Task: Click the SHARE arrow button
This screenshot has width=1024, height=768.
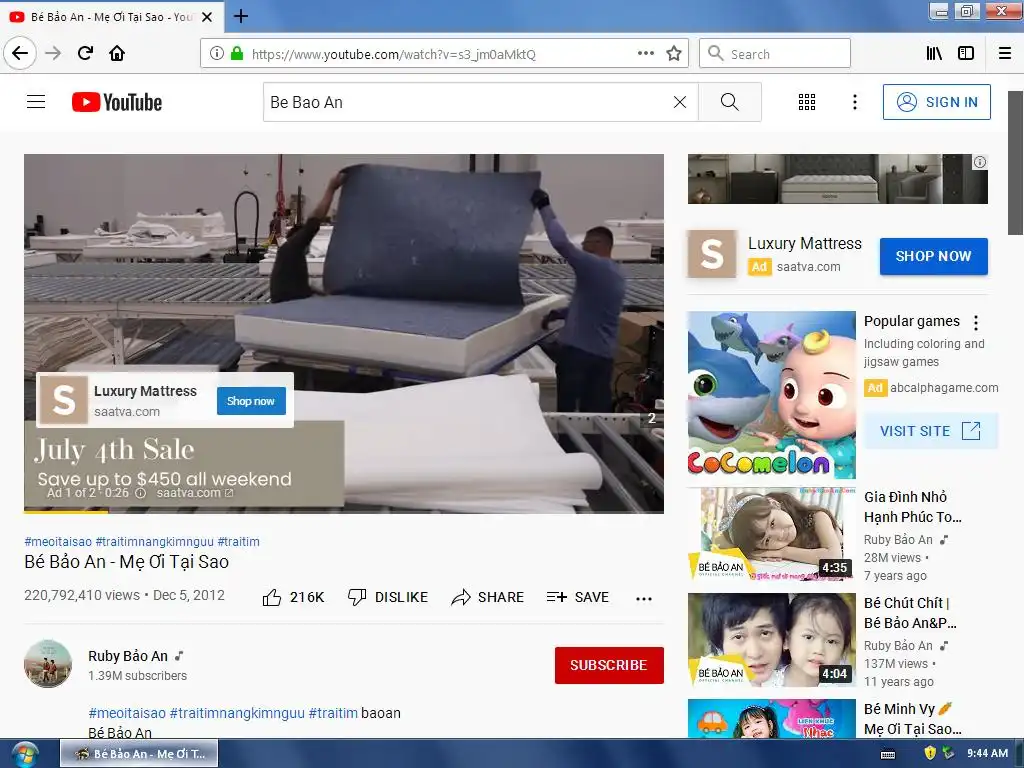Action: [488, 597]
